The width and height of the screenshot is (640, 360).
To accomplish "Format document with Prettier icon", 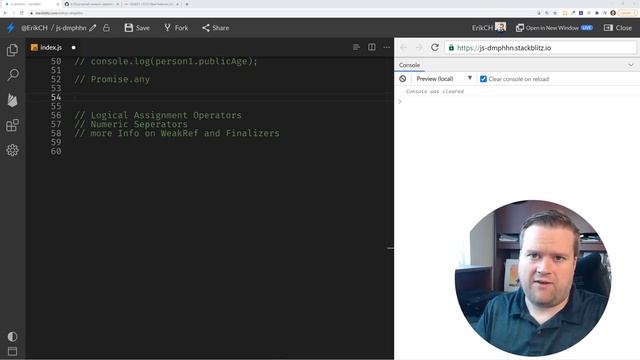I will tap(356, 47).
